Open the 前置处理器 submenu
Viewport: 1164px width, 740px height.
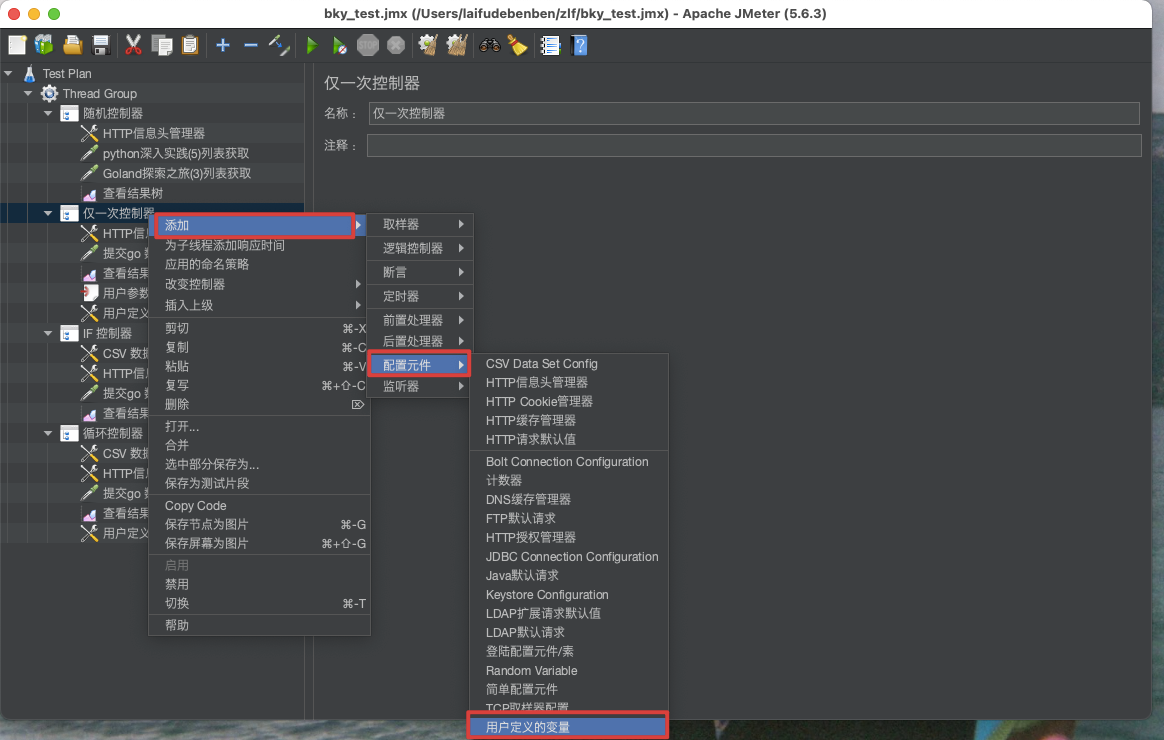coord(419,320)
